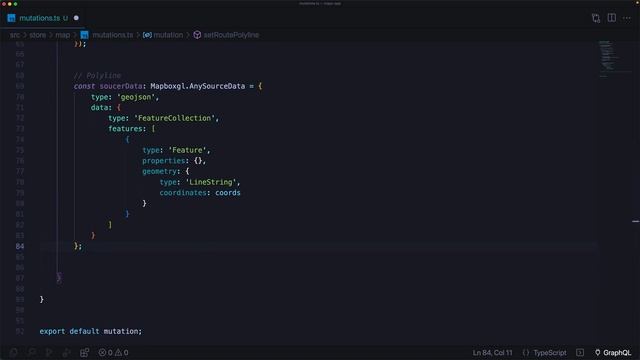Open problems panel via errors count icon

pyautogui.click(x=105, y=353)
